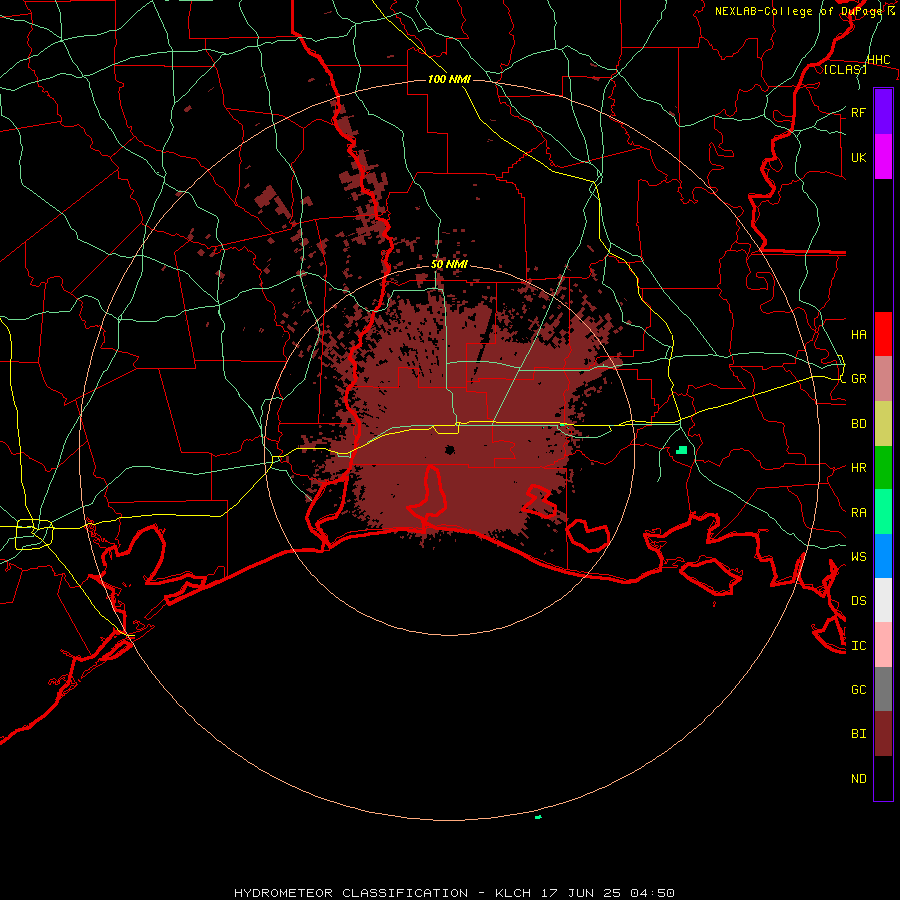Click the '17 JUN 25' date text
Screen dimensions: 900x900
click(583, 893)
